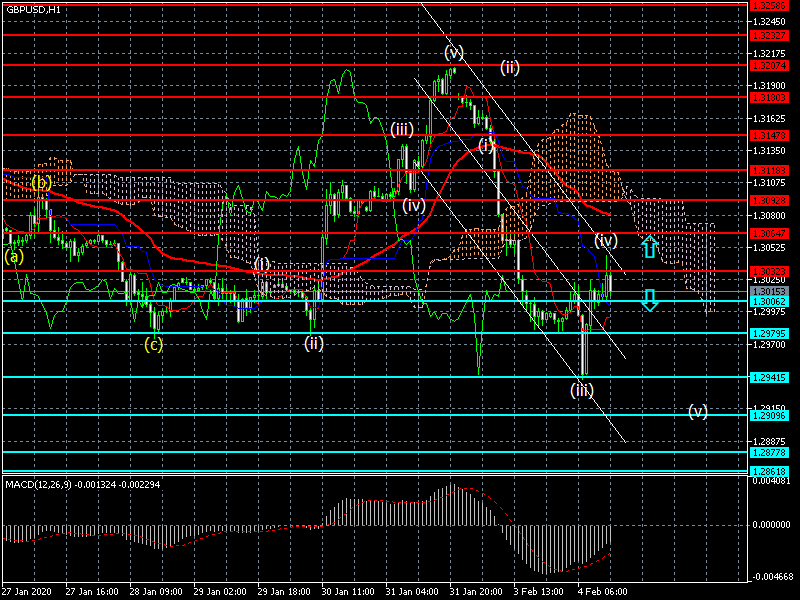Viewport: 800px width, 600px height.
Task: Click the 30 Jan 11:00 time axis label
Action: click(348, 592)
